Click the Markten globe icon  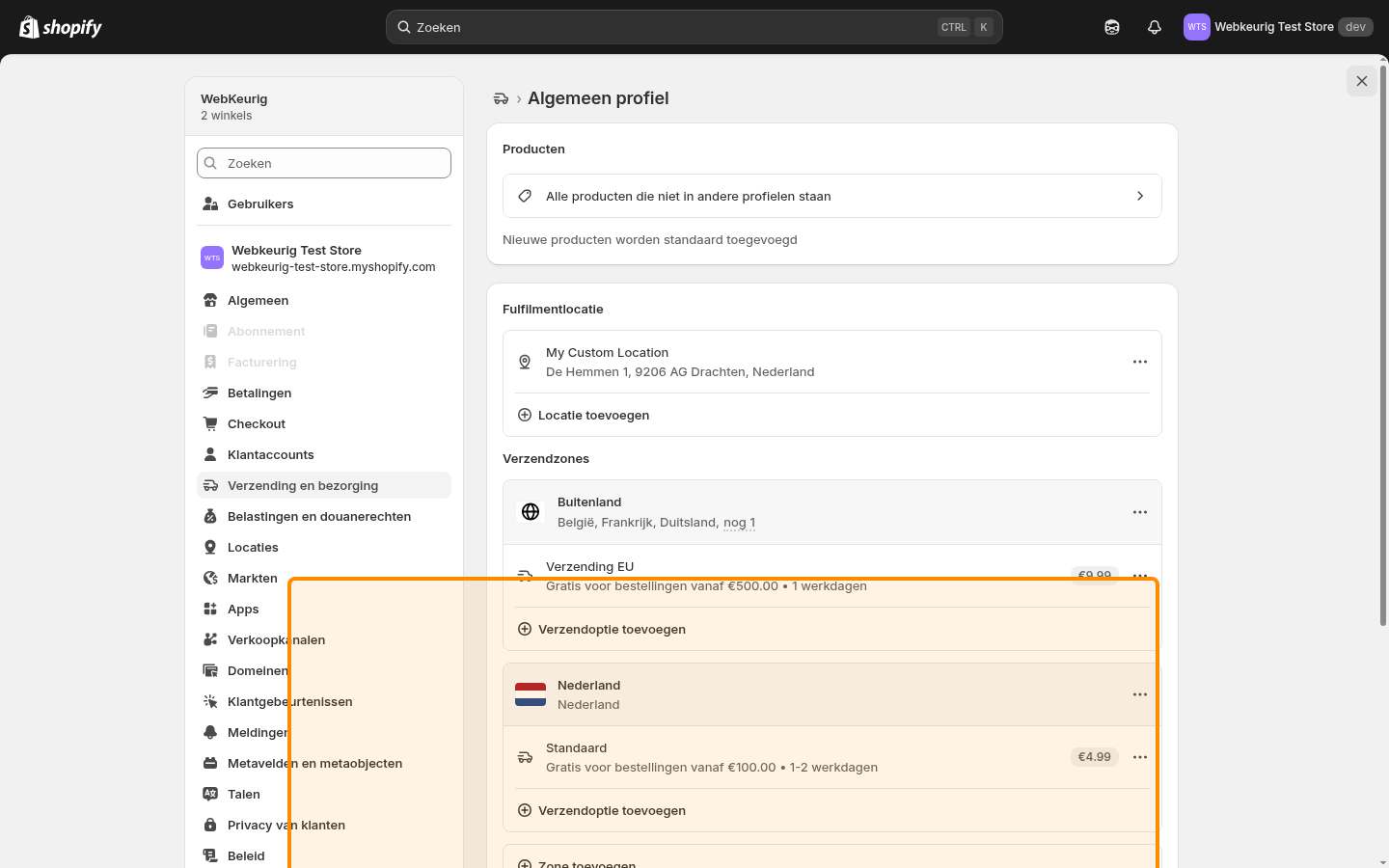tap(210, 578)
